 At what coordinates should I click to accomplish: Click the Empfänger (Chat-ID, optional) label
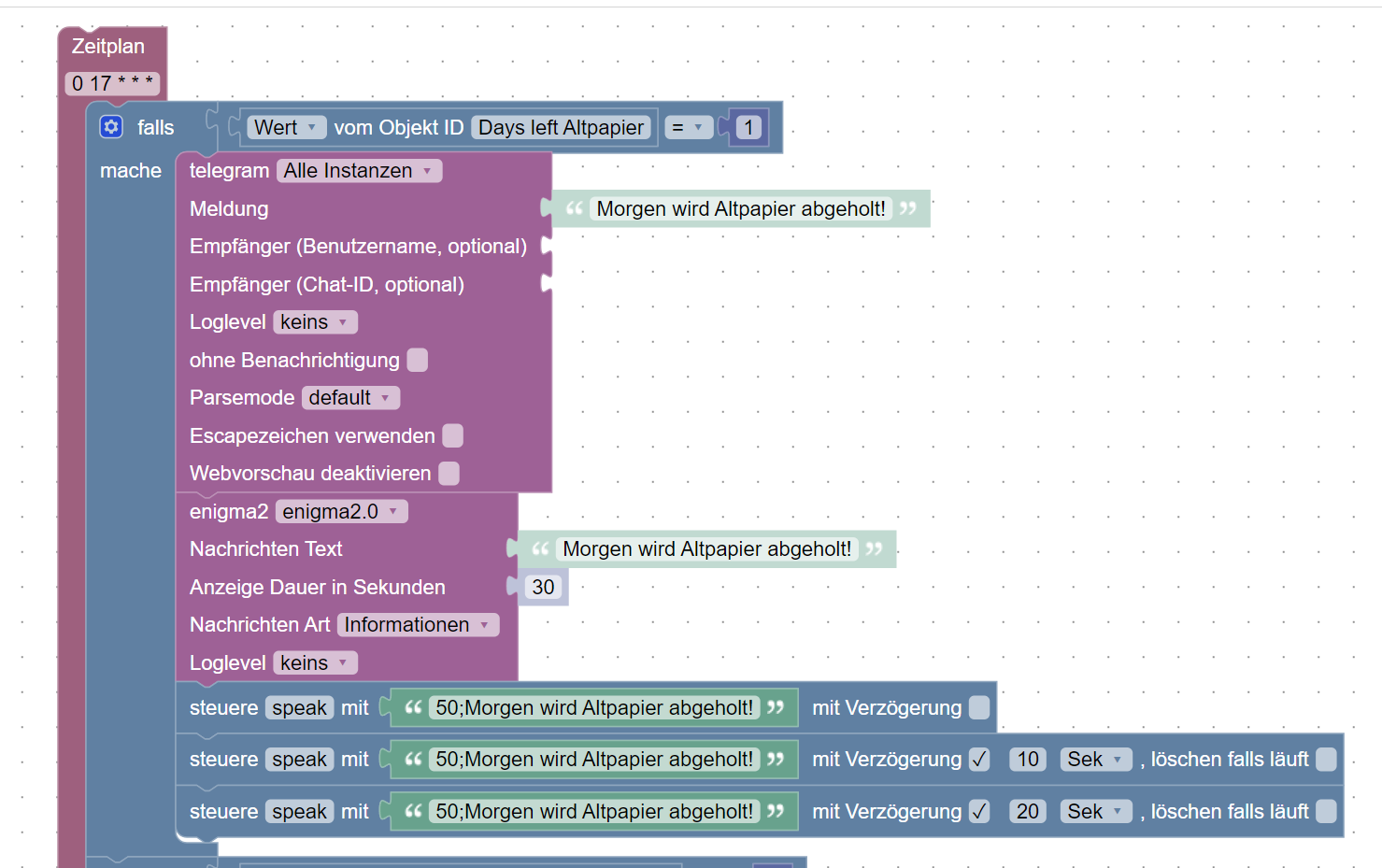tap(327, 285)
